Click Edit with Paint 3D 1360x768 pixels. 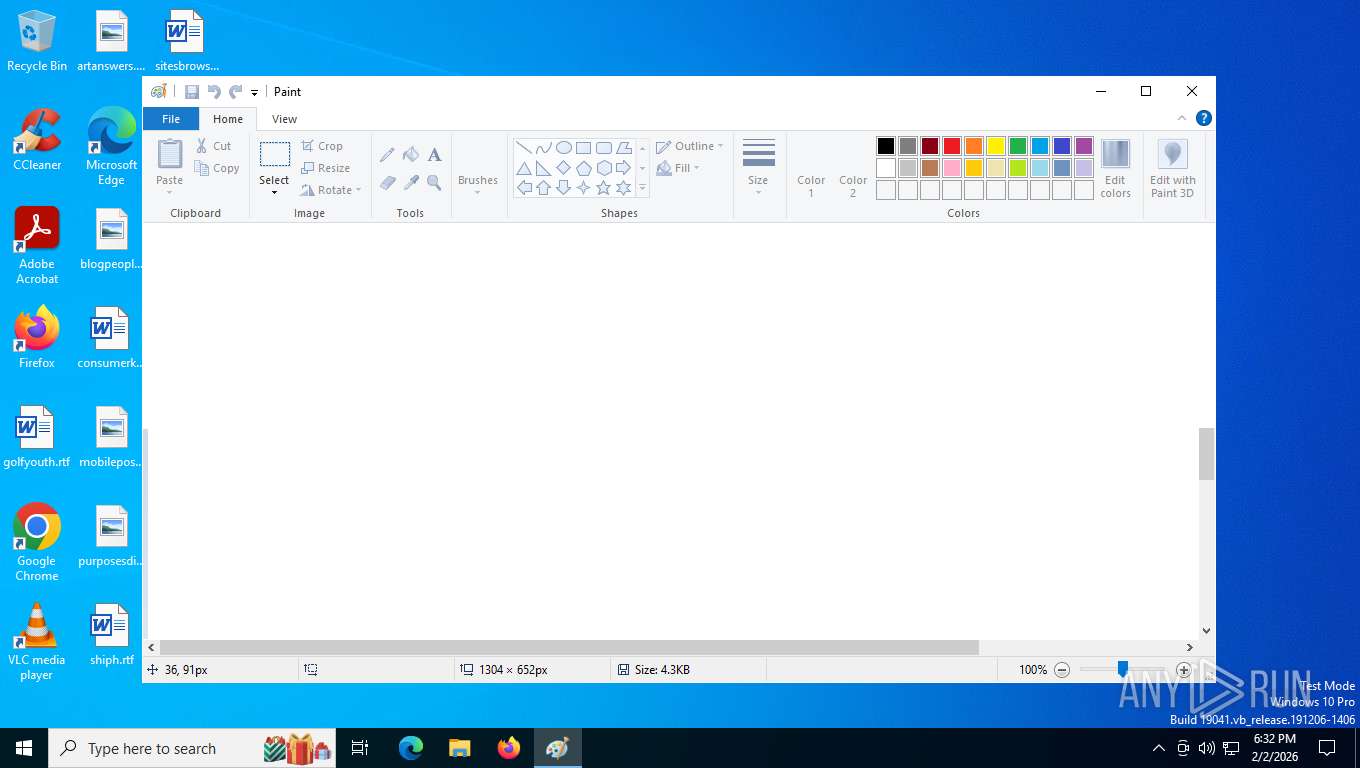click(1172, 168)
